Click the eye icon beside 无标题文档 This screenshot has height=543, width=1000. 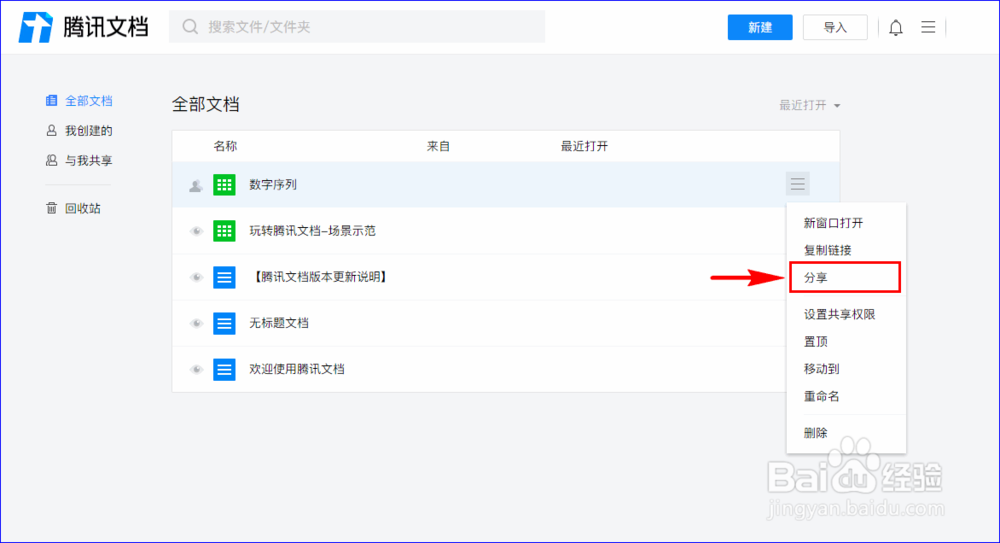coord(196,323)
